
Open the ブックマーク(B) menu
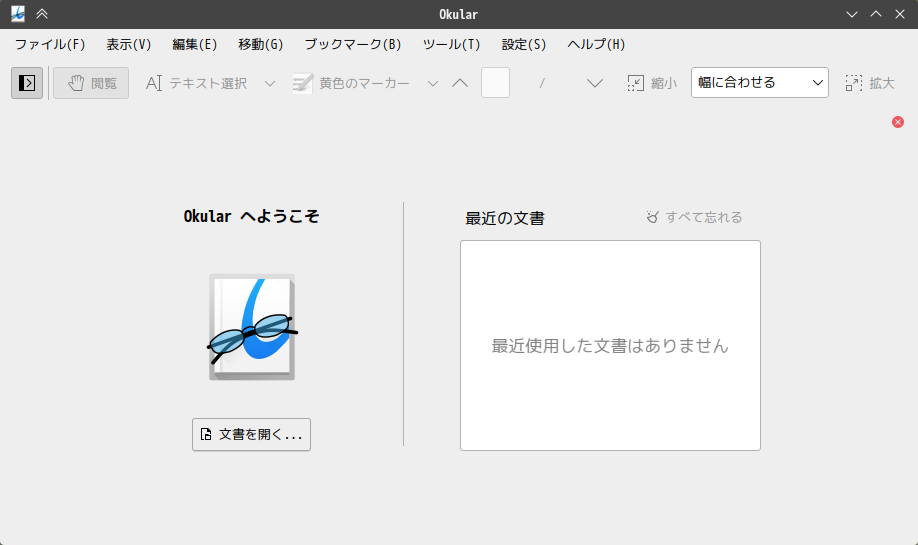(x=352, y=44)
